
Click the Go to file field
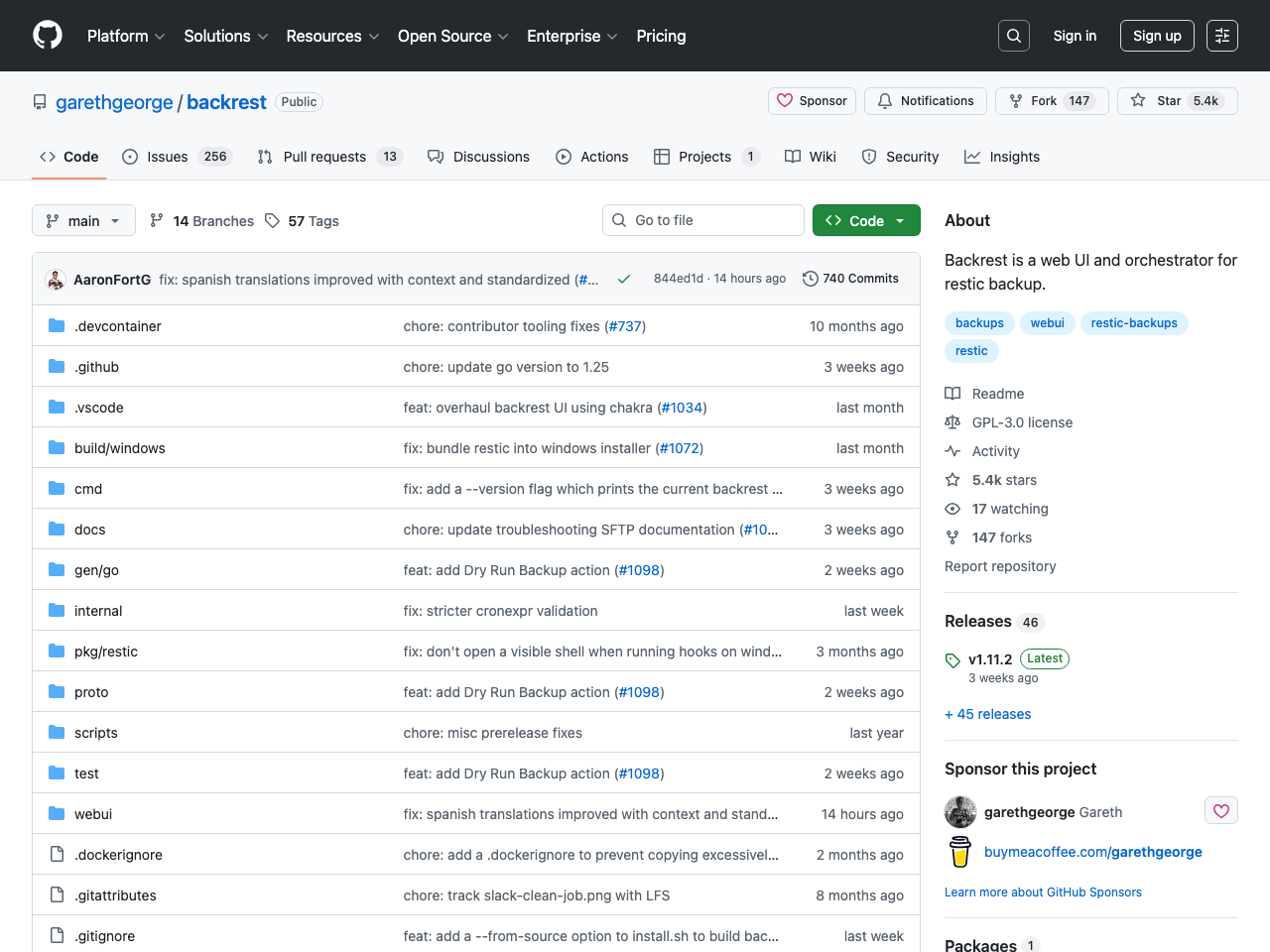coord(702,220)
